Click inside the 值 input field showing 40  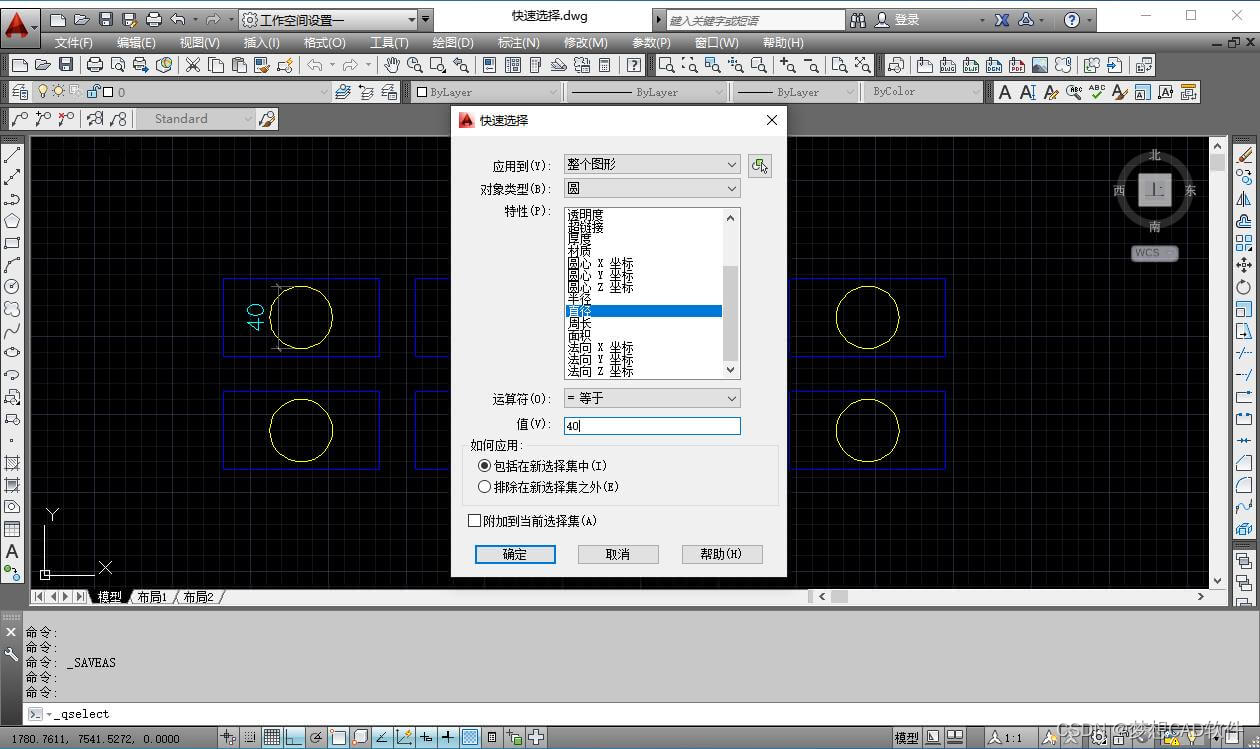tap(650, 426)
